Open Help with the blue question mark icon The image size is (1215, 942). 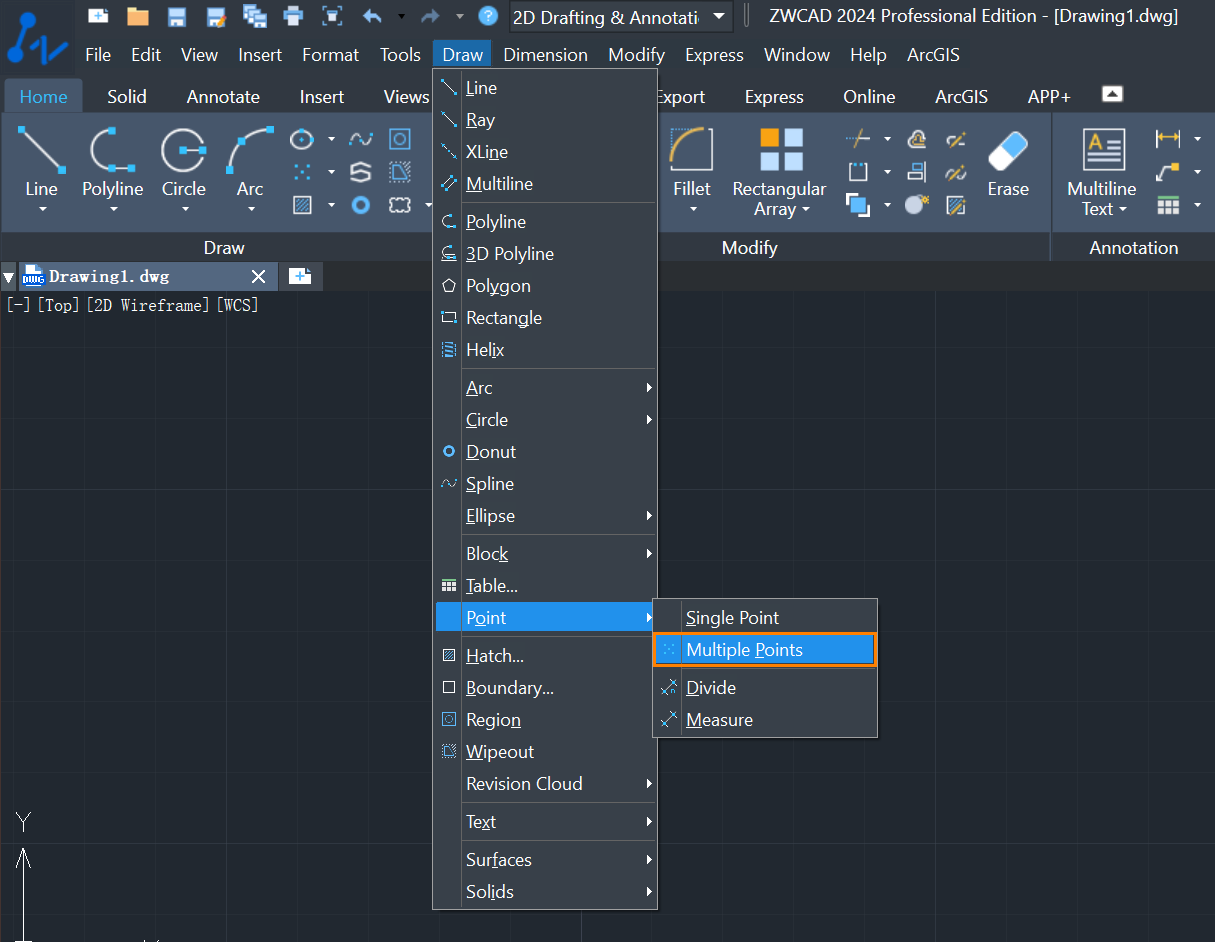(x=488, y=16)
